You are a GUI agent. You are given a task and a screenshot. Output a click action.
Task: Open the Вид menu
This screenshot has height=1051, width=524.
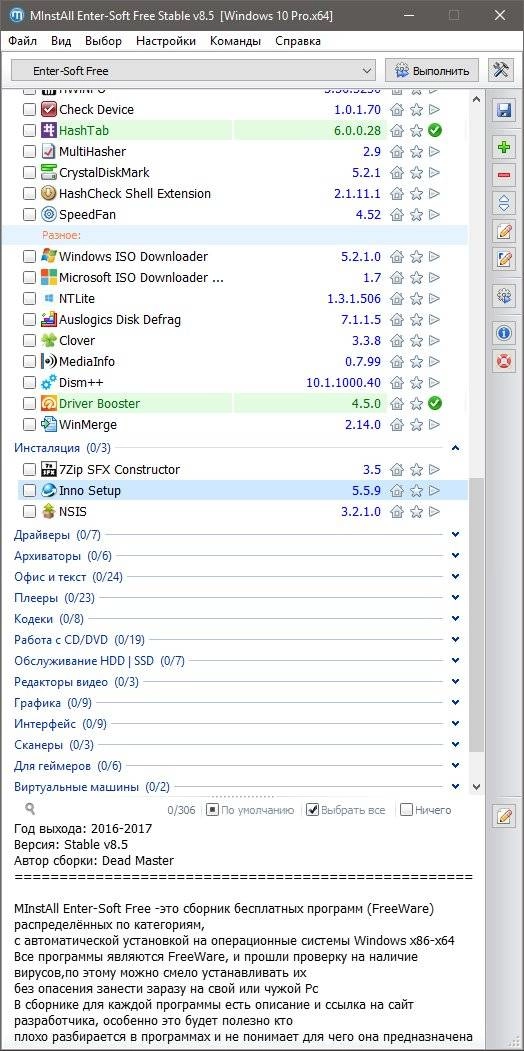point(61,41)
